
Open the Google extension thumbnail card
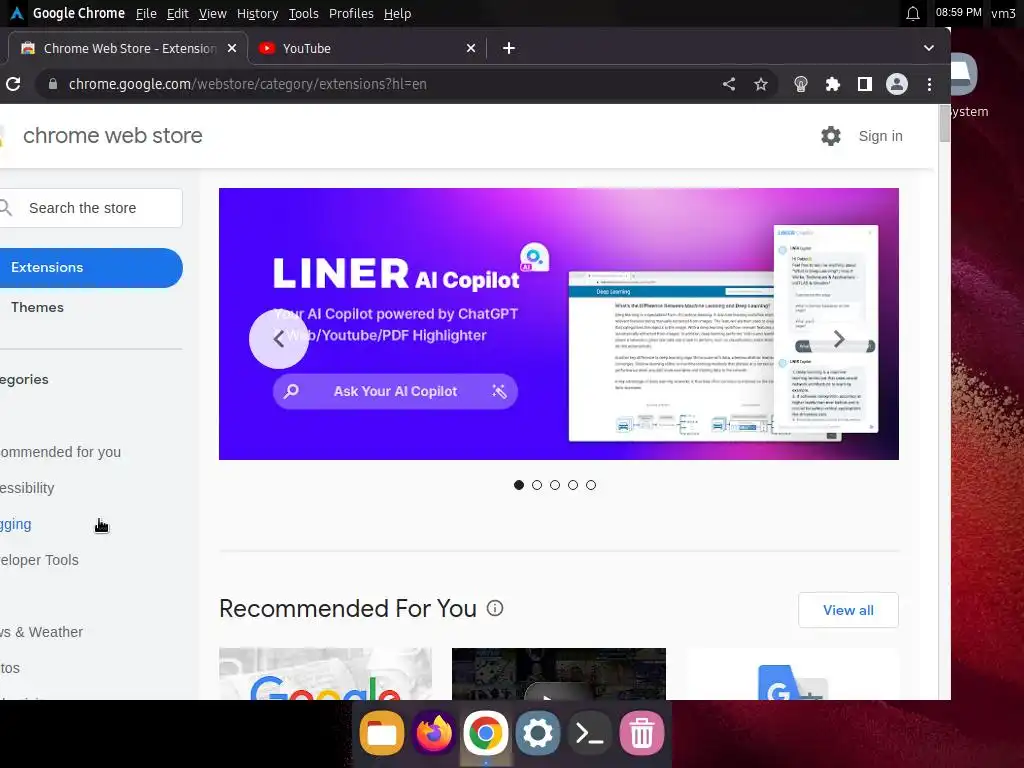click(x=325, y=674)
